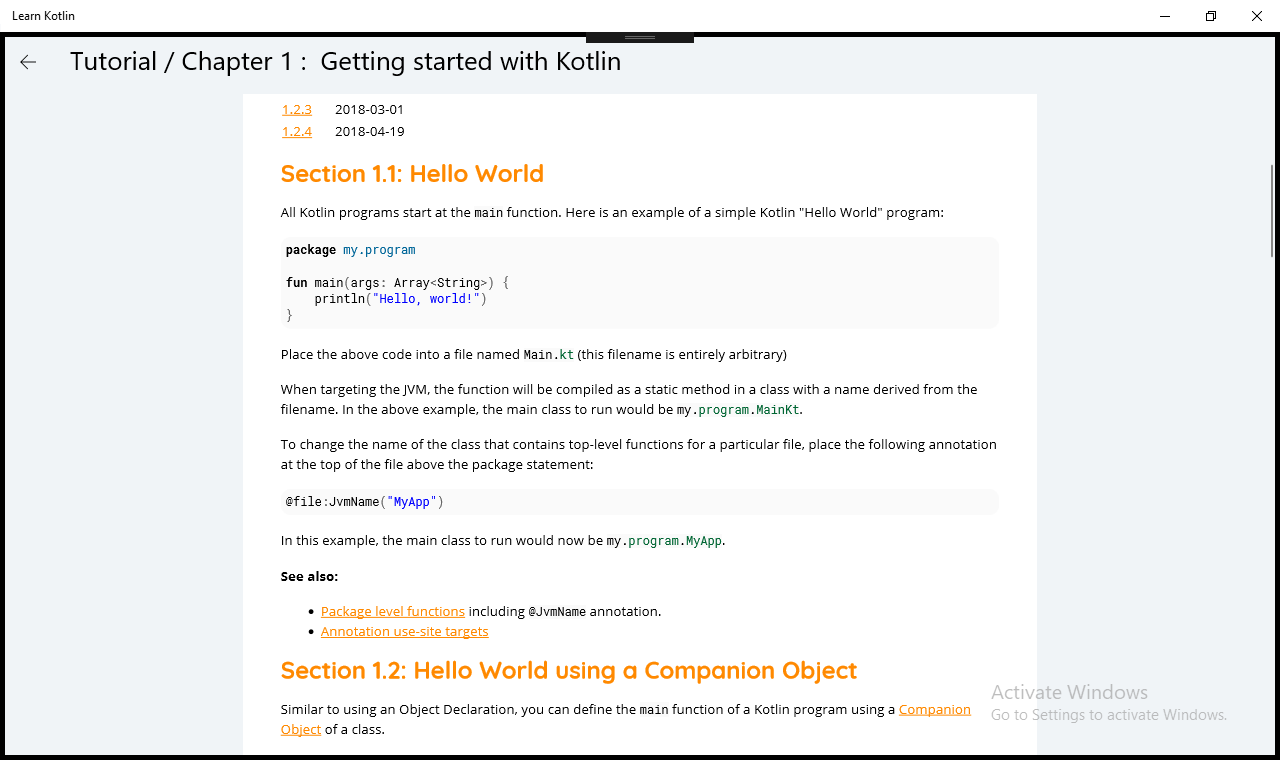Screen dimensions: 1280x760
Task: Click the "Hello, world!" string in code
Action: pos(429,299)
